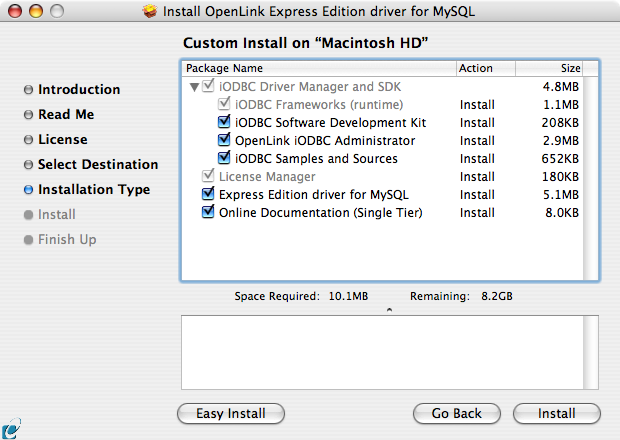The width and height of the screenshot is (620, 440).
Task: Click the License step bullet icon
Action: point(28,140)
